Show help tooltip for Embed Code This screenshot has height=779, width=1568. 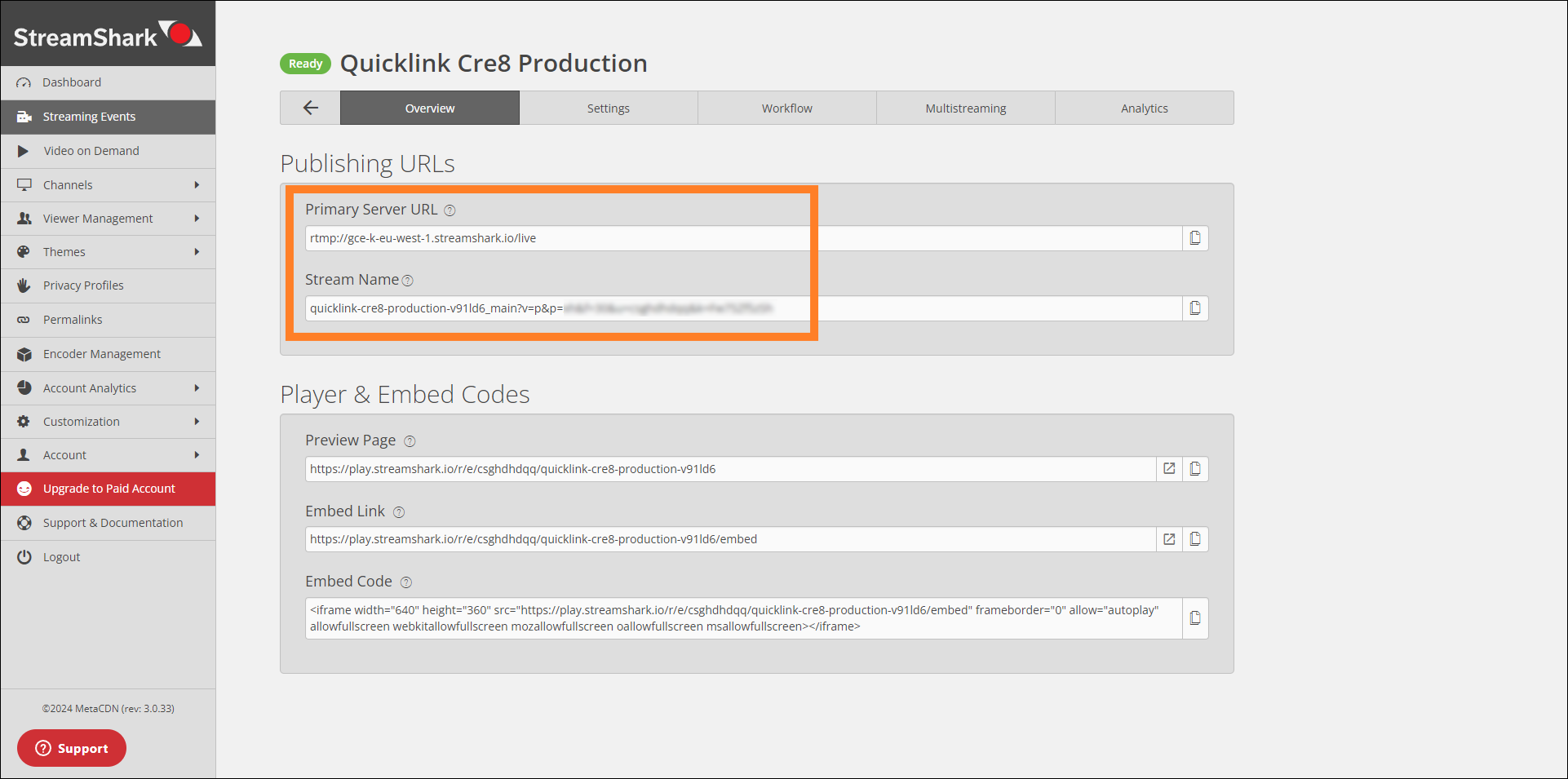[406, 582]
